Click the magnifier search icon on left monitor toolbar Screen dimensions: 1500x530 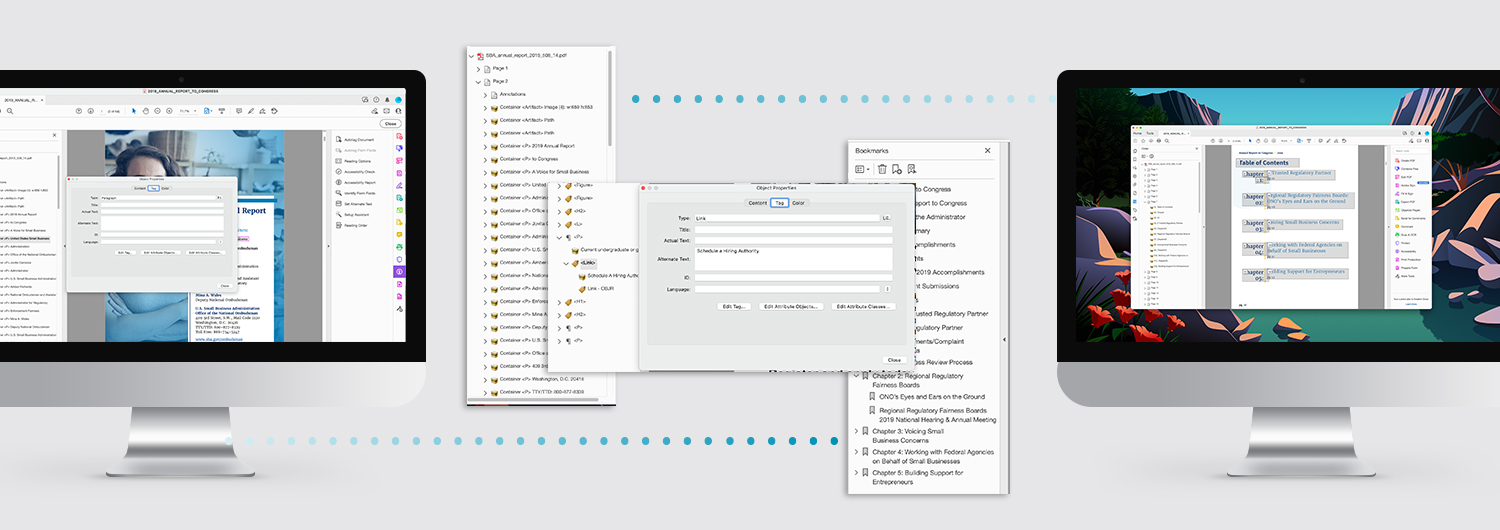pyautogui.click(x=10, y=111)
